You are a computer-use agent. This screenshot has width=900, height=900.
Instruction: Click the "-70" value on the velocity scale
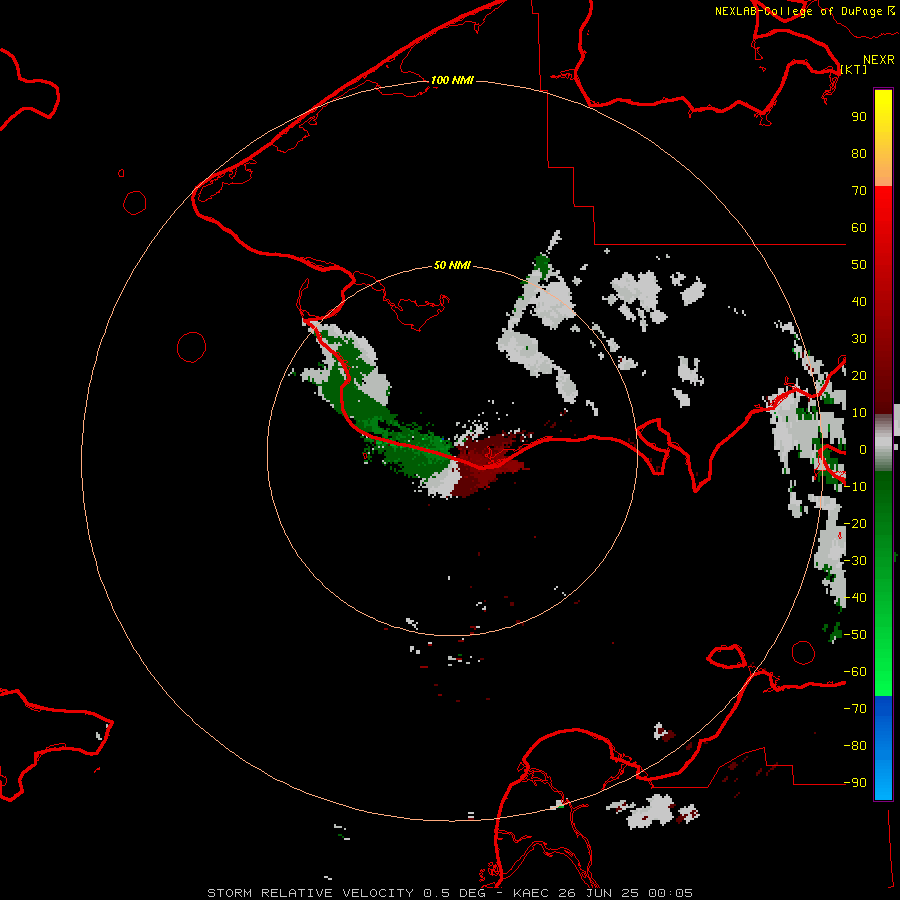click(x=855, y=708)
